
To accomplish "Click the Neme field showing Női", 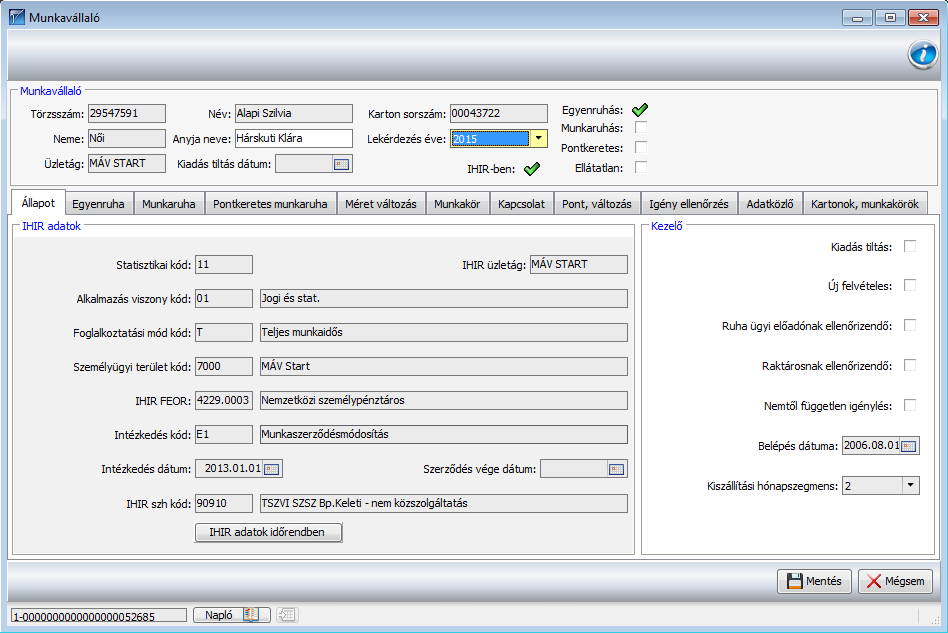I will [x=126, y=138].
